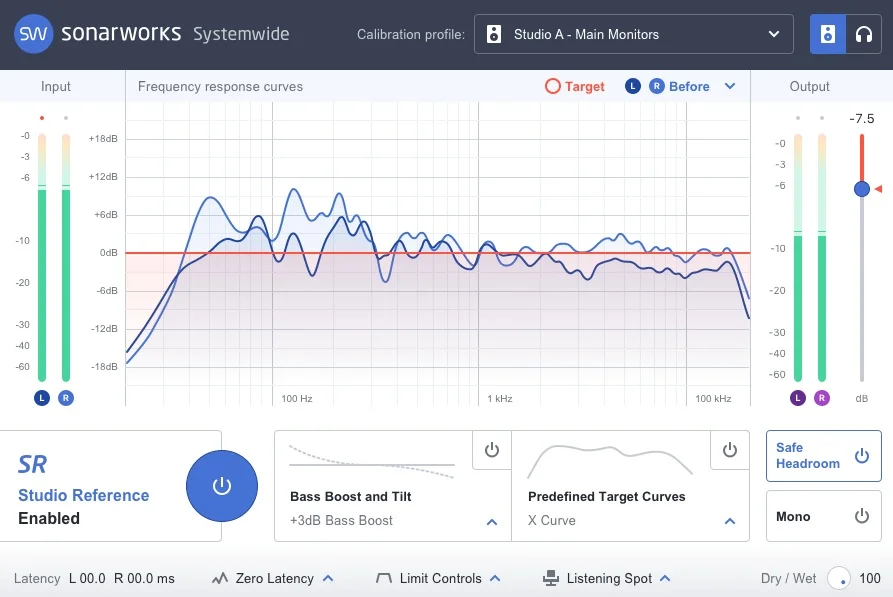This screenshot has width=893, height=597.
Task: Click the output L channel badge
Action: coord(798,398)
